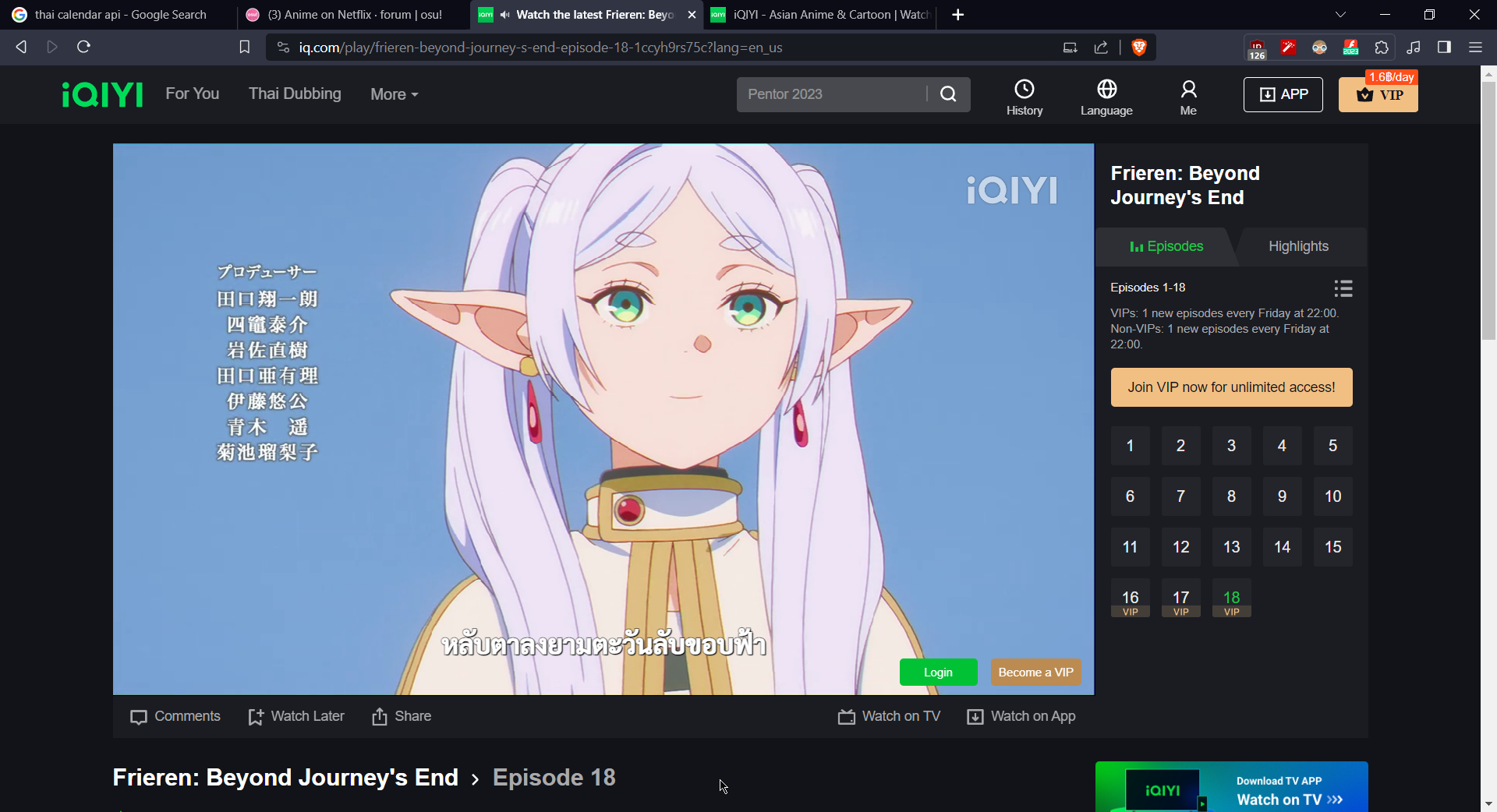This screenshot has width=1497, height=812.
Task: Open episode list view icon
Action: pos(1343,288)
